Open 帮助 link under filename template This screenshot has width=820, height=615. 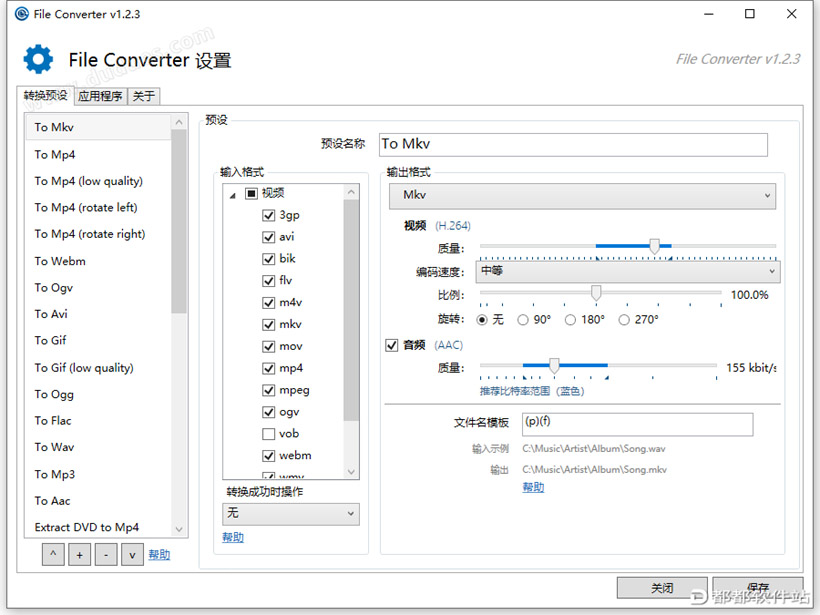[533, 487]
